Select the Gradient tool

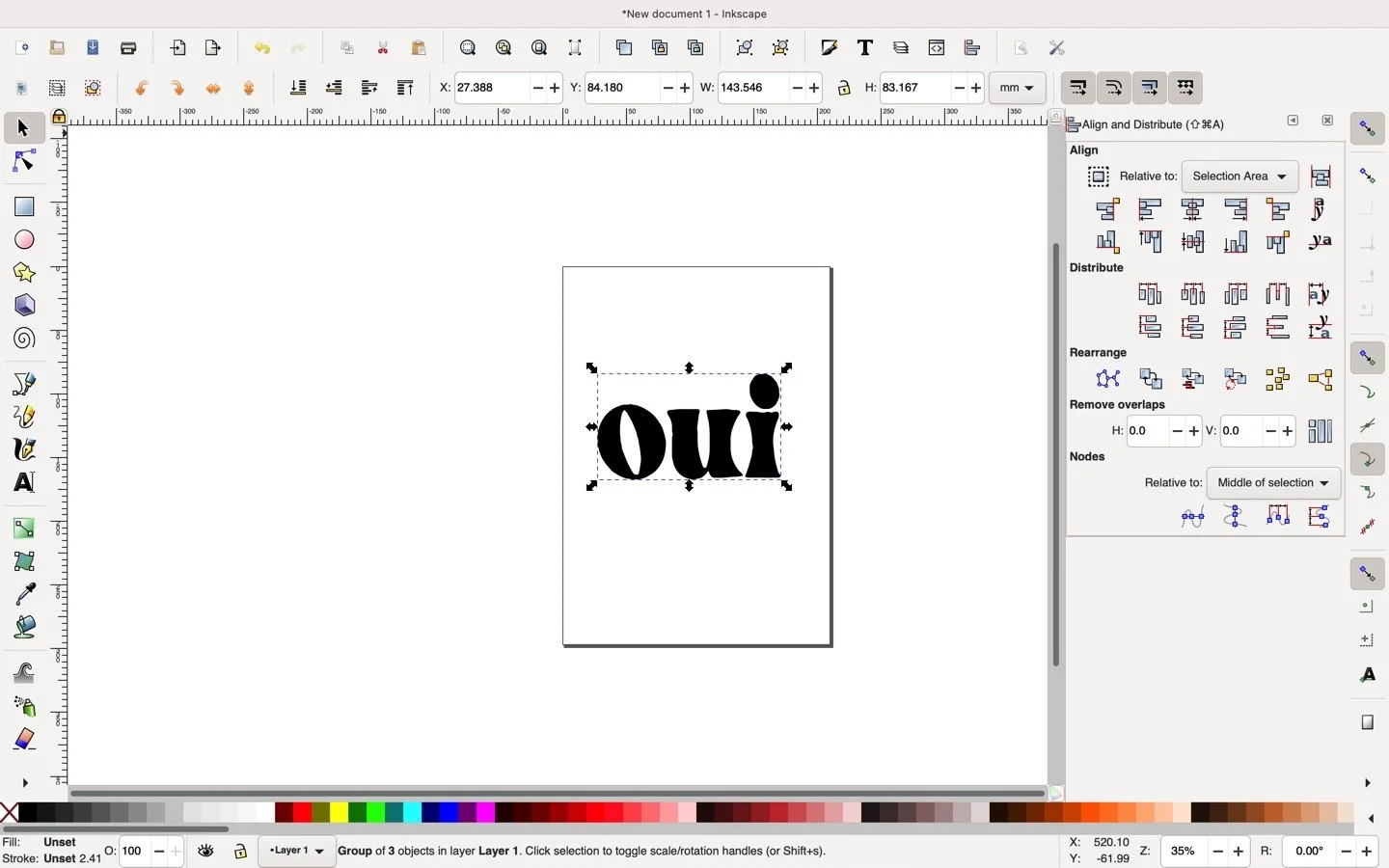(x=24, y=528)
